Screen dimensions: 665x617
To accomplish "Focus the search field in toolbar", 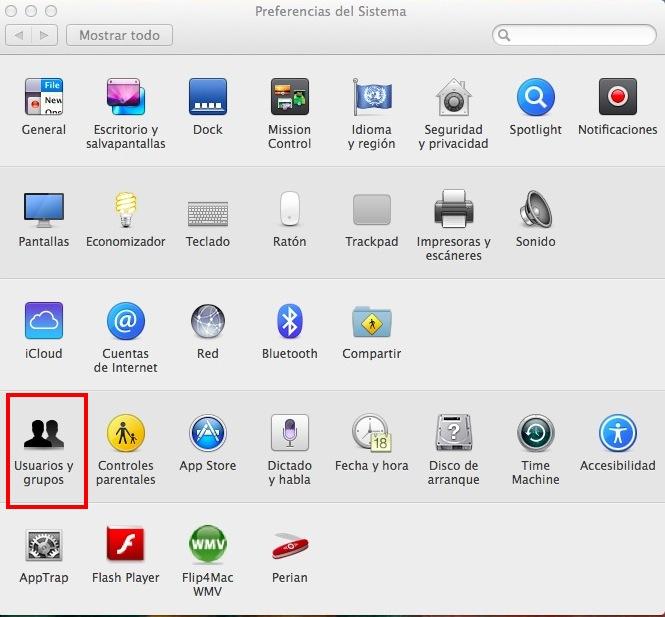I will (577, 35).
